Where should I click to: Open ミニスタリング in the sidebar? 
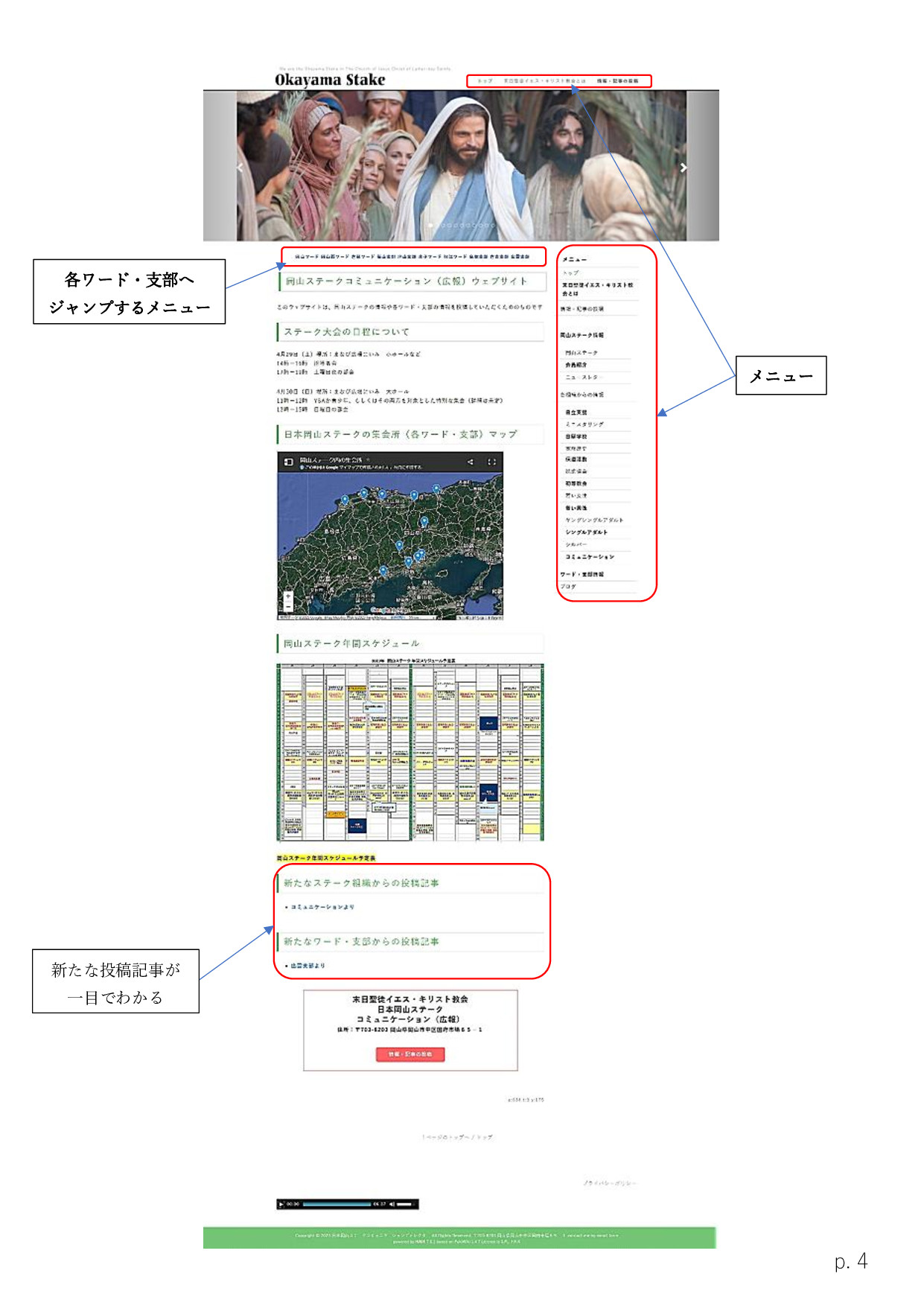pyautogui.click(x=584, y=424)
